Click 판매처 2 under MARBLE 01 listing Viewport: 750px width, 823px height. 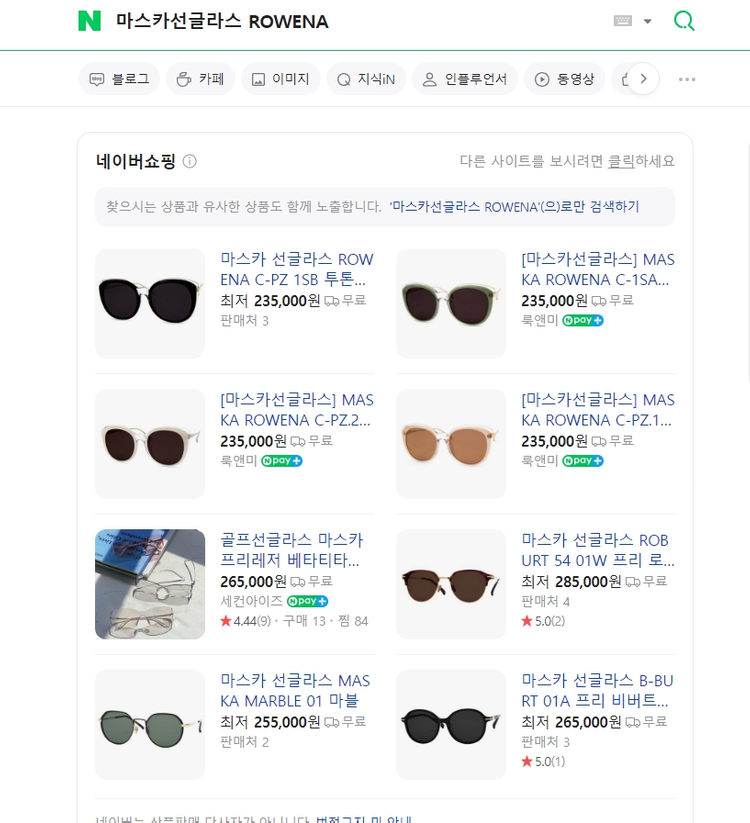coord(245,742)
